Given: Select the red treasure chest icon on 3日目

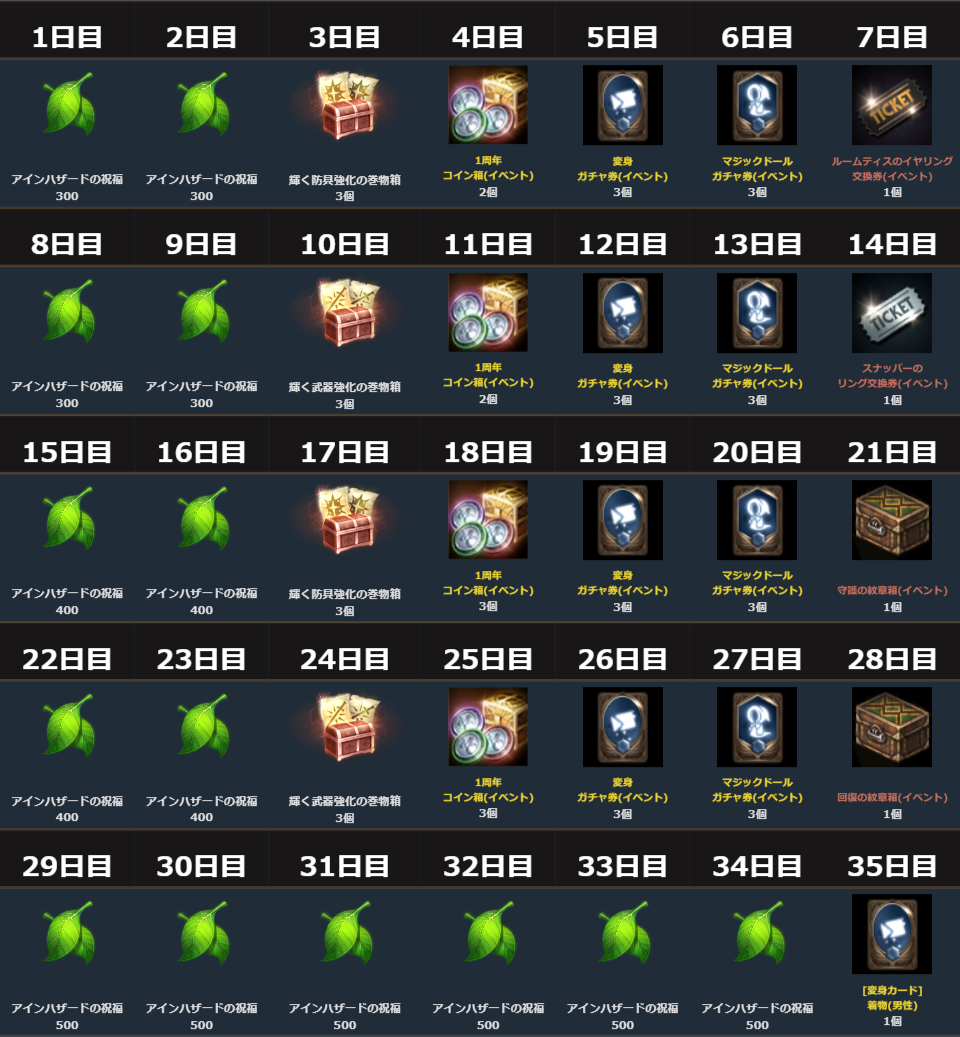Looking at the screenshot, I should tap(346, 106).
